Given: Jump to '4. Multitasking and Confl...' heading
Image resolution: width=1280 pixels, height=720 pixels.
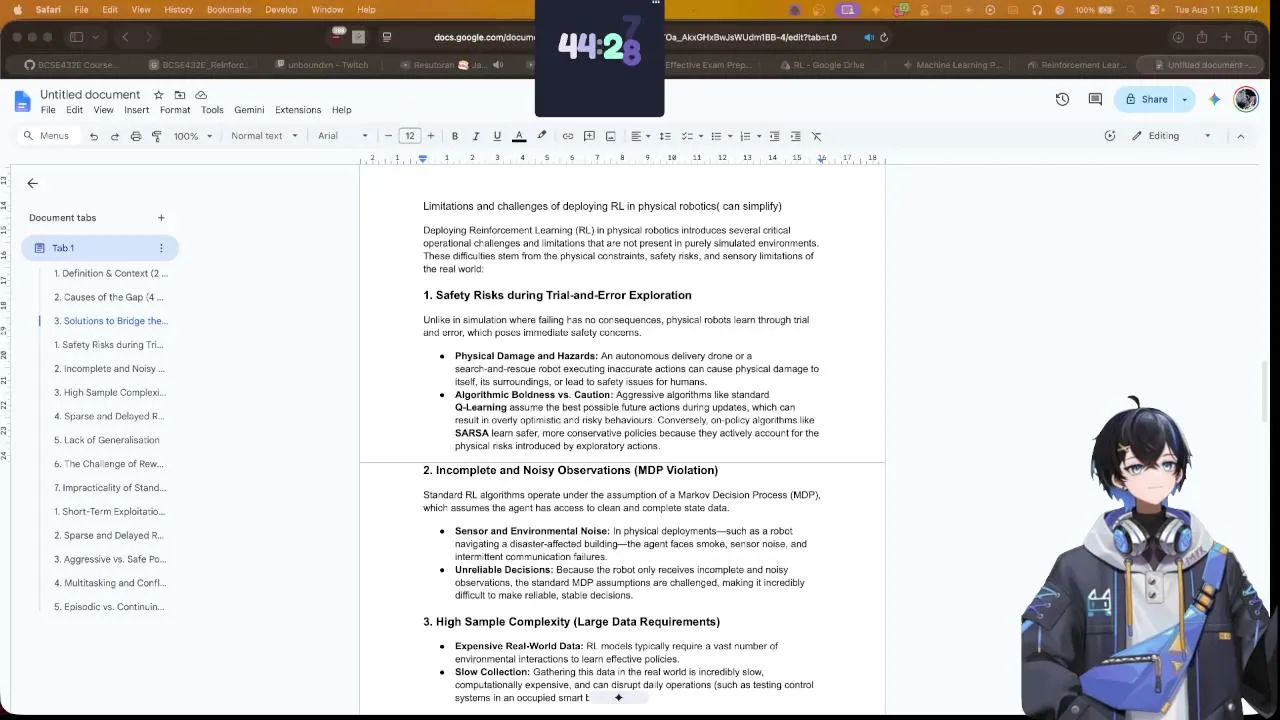Looking at the screenshot, I should [x=110, y=583].
